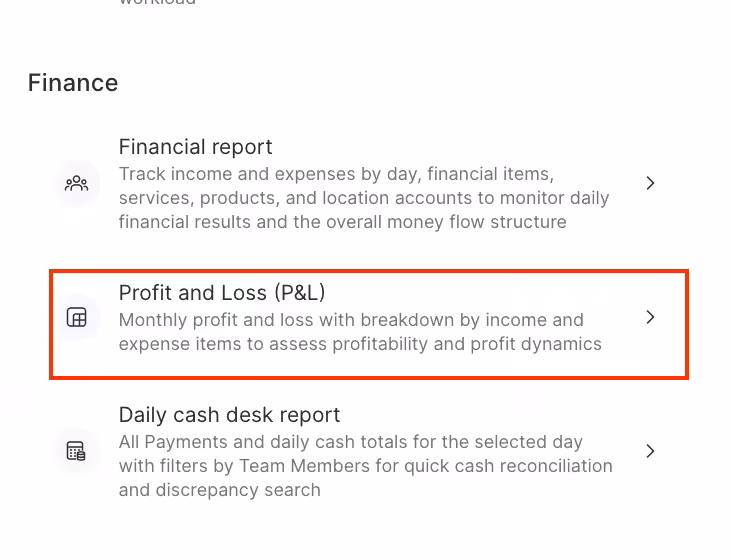Open the Daily cash desk report title

click(229, 415)
